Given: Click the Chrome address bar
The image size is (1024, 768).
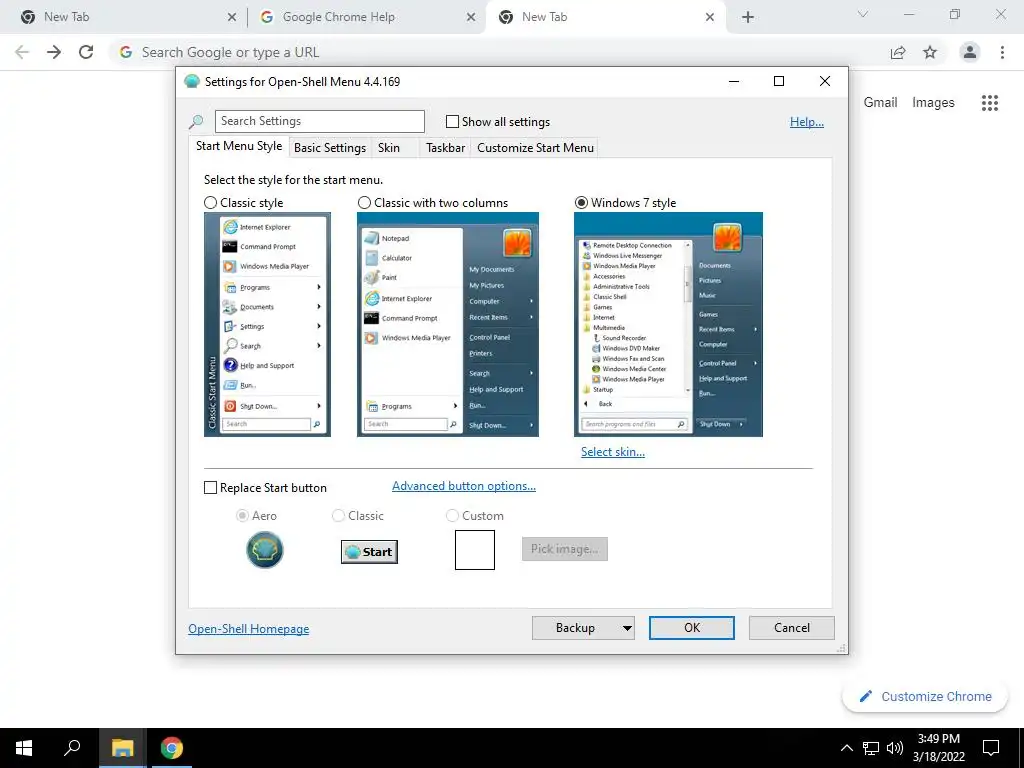Looking at the screenshot, I should [x=496, y=52].
